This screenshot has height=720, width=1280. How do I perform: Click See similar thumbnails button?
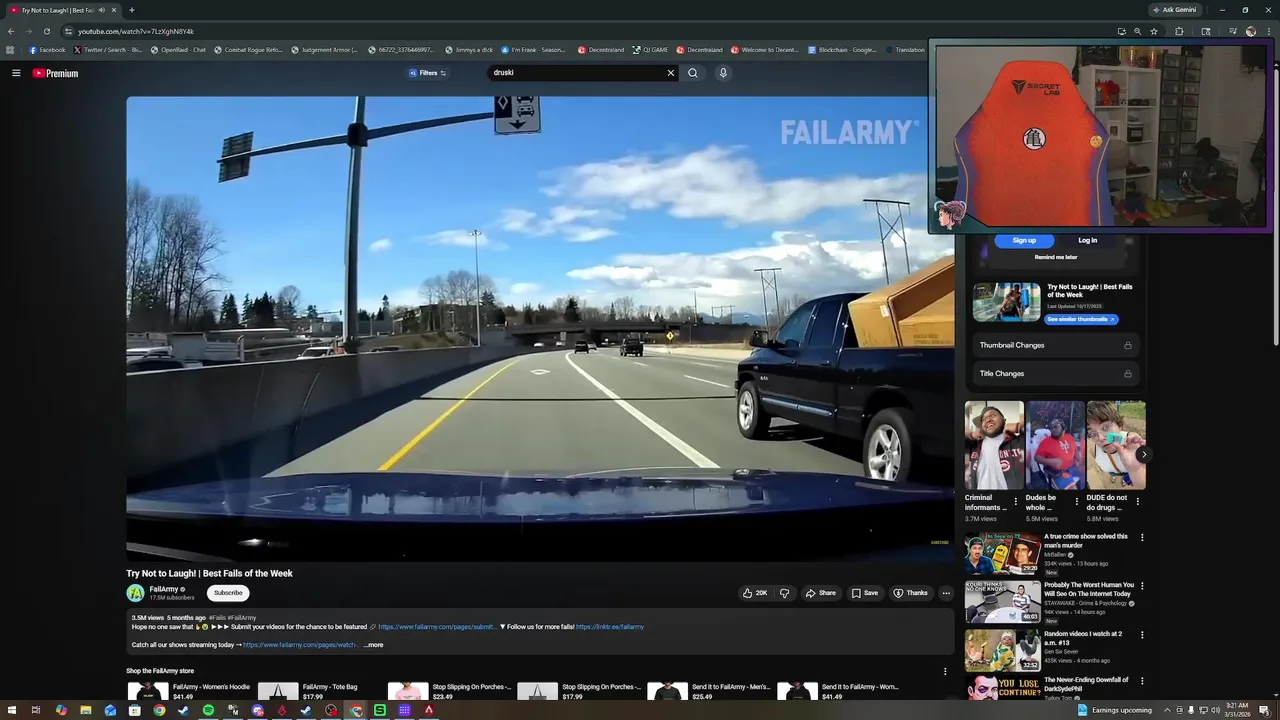pyautogui.click(x=1081, y=319)
